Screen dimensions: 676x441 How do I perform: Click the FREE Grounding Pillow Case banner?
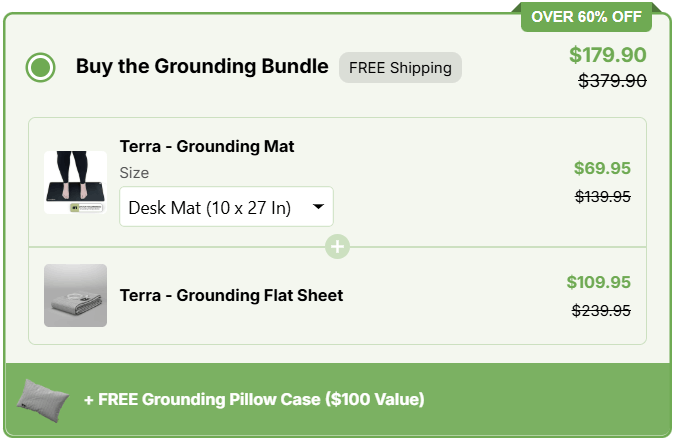point(254,400)
